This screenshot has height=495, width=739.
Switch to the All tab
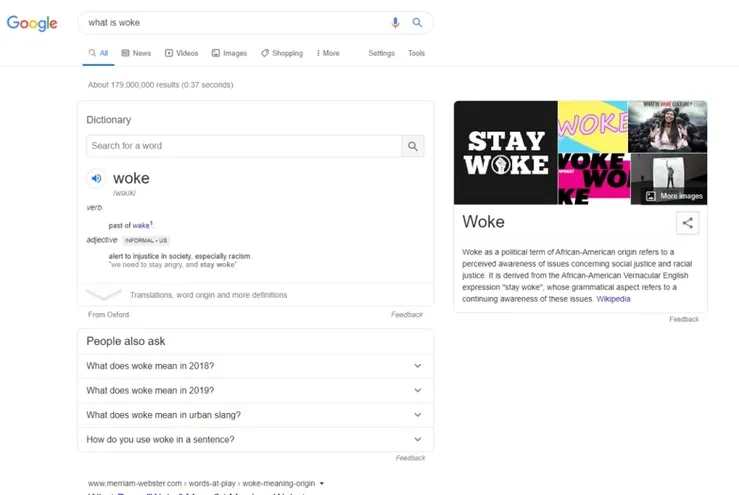pos(99,53)
